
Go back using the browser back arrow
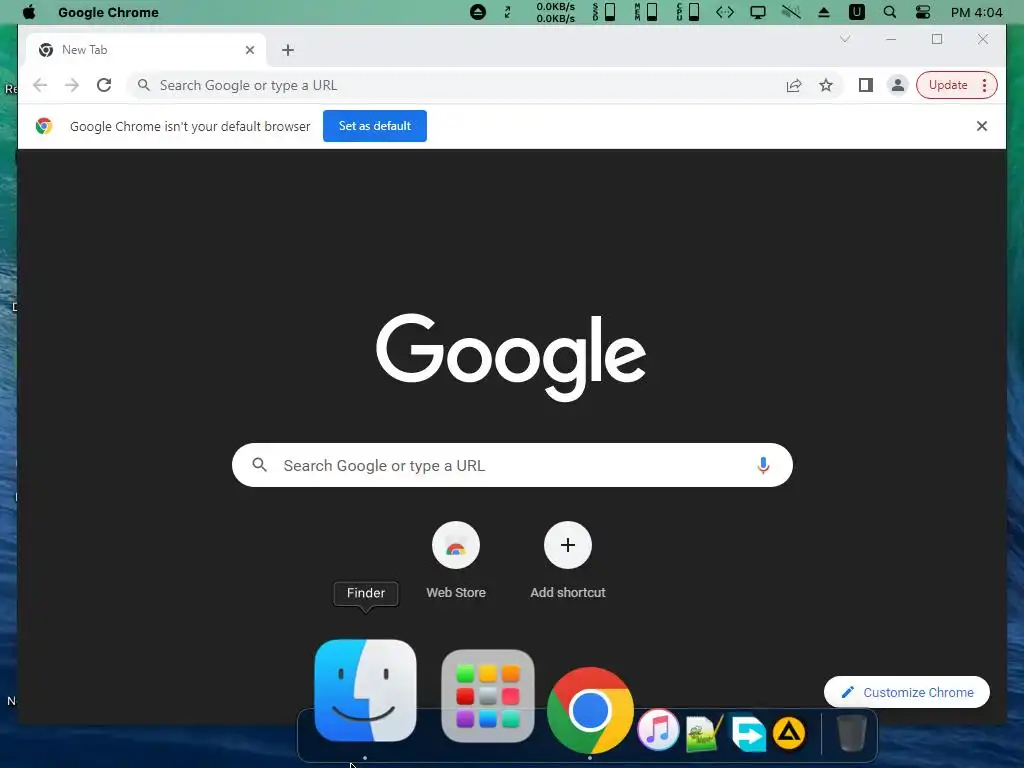40,86
